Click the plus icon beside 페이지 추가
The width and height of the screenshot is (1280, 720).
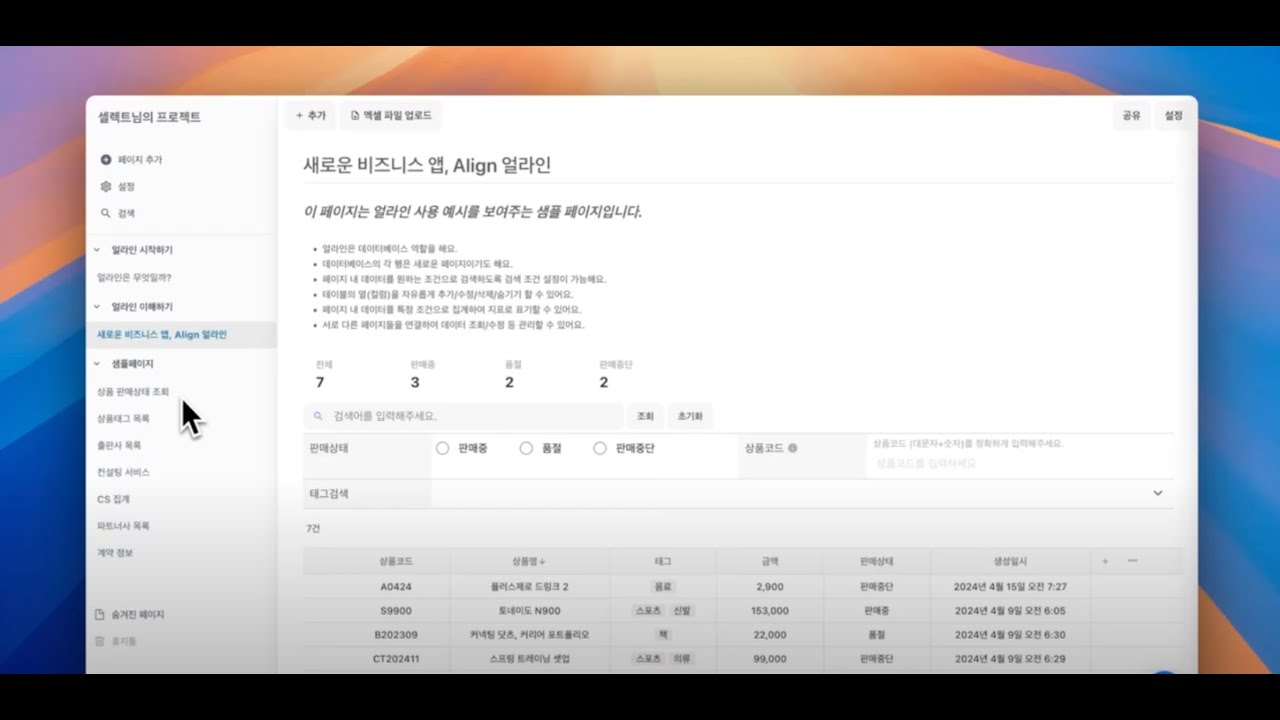tap(106, 160)
